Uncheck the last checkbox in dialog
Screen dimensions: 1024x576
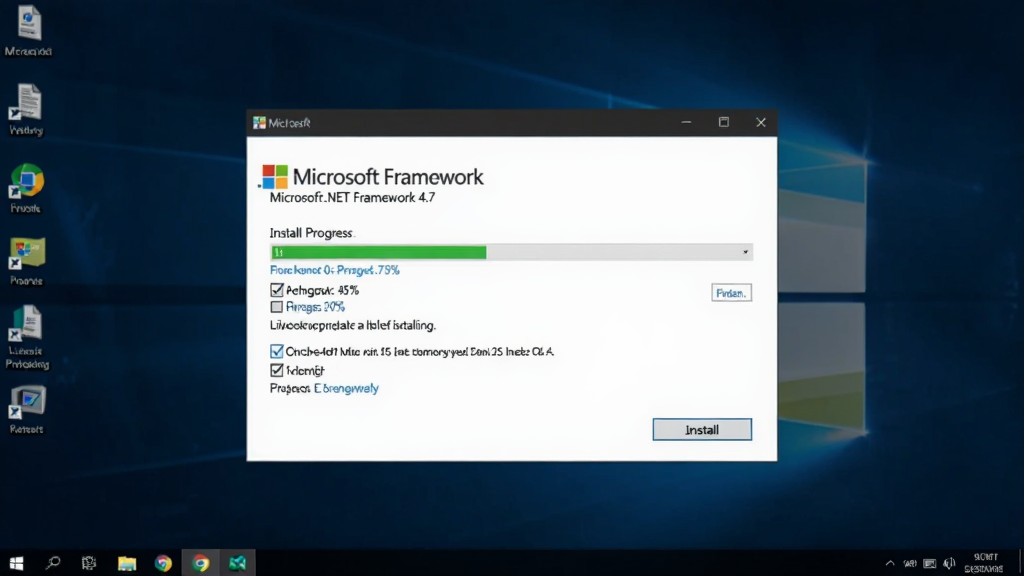point(277,370)
